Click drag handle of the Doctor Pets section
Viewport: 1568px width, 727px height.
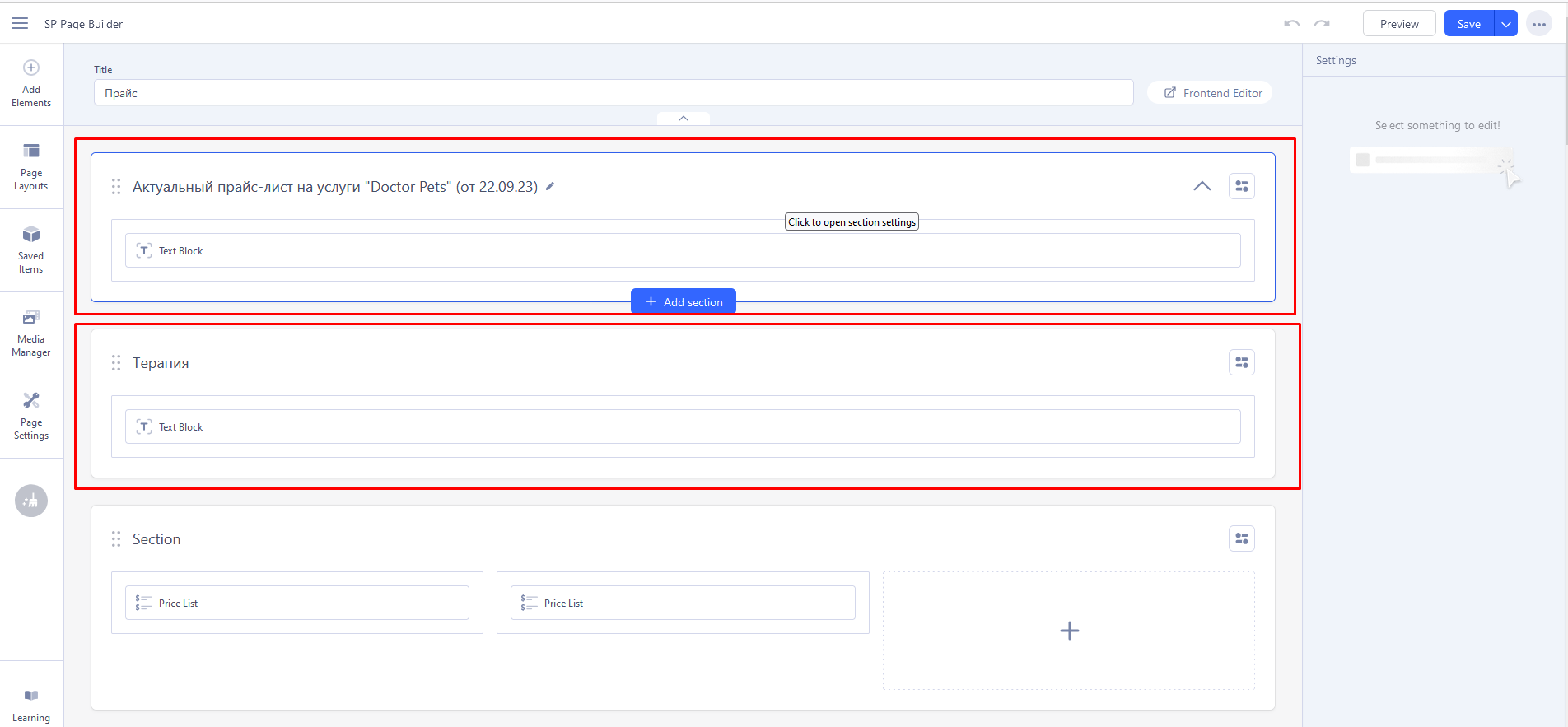pos(116,187)
